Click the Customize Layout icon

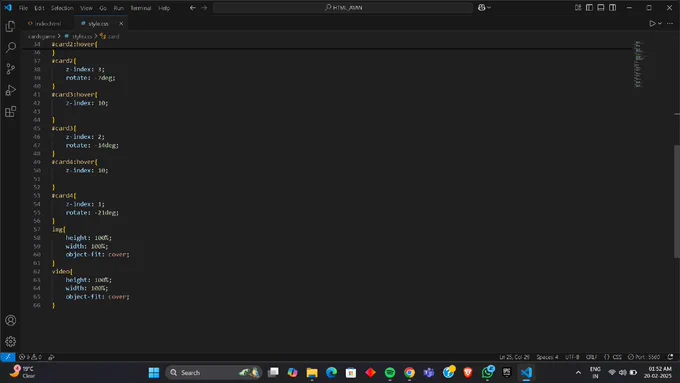point(578,7)
